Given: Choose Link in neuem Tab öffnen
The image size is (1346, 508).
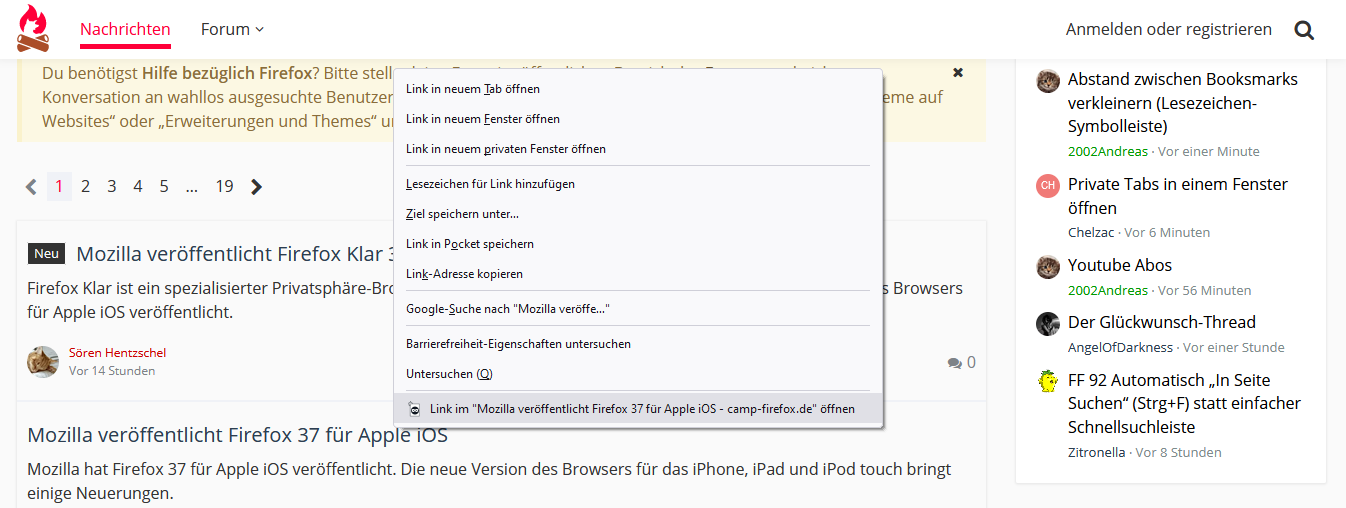Looking at the screenshot, I should pyautogui.click(x=638, y=89).
